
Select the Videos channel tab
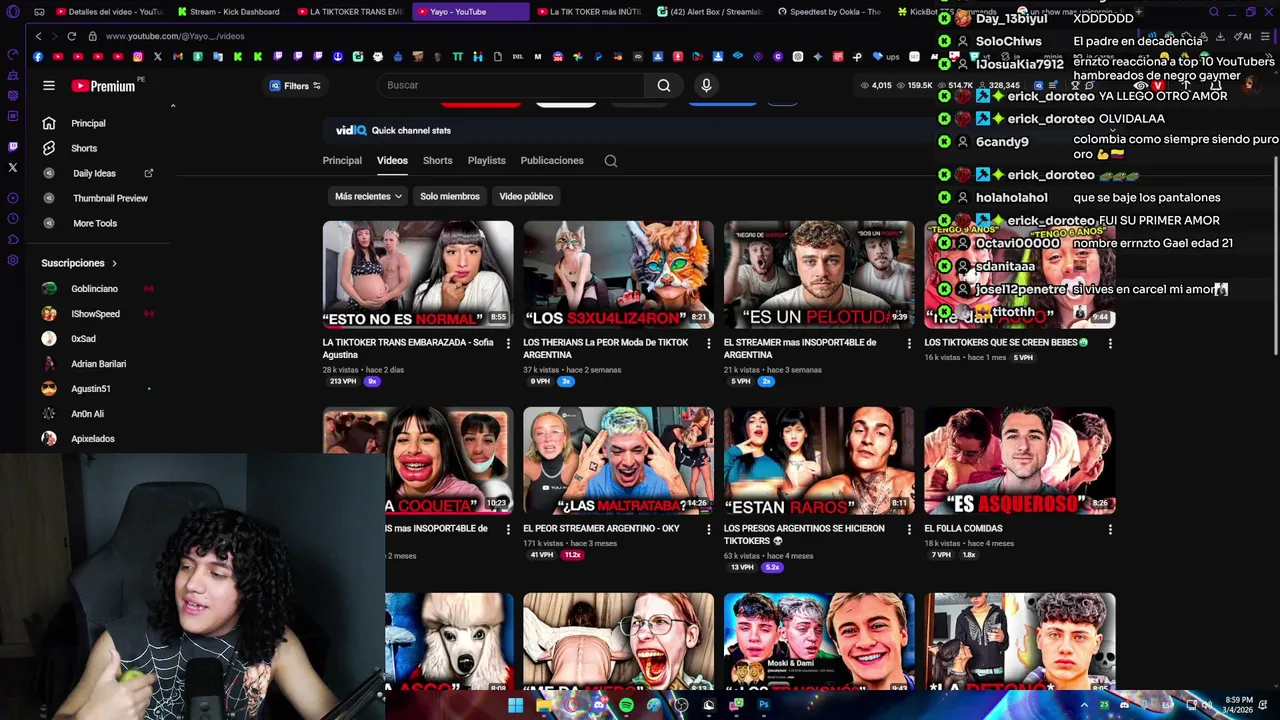pos(392,160)
